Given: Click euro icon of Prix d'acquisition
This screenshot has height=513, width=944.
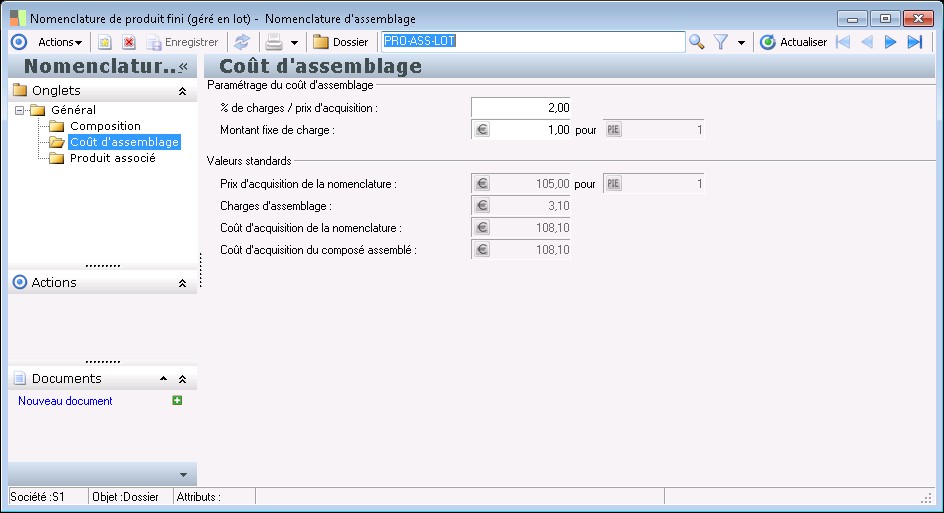Looking at the screenshot, I should tap(482, 184).
